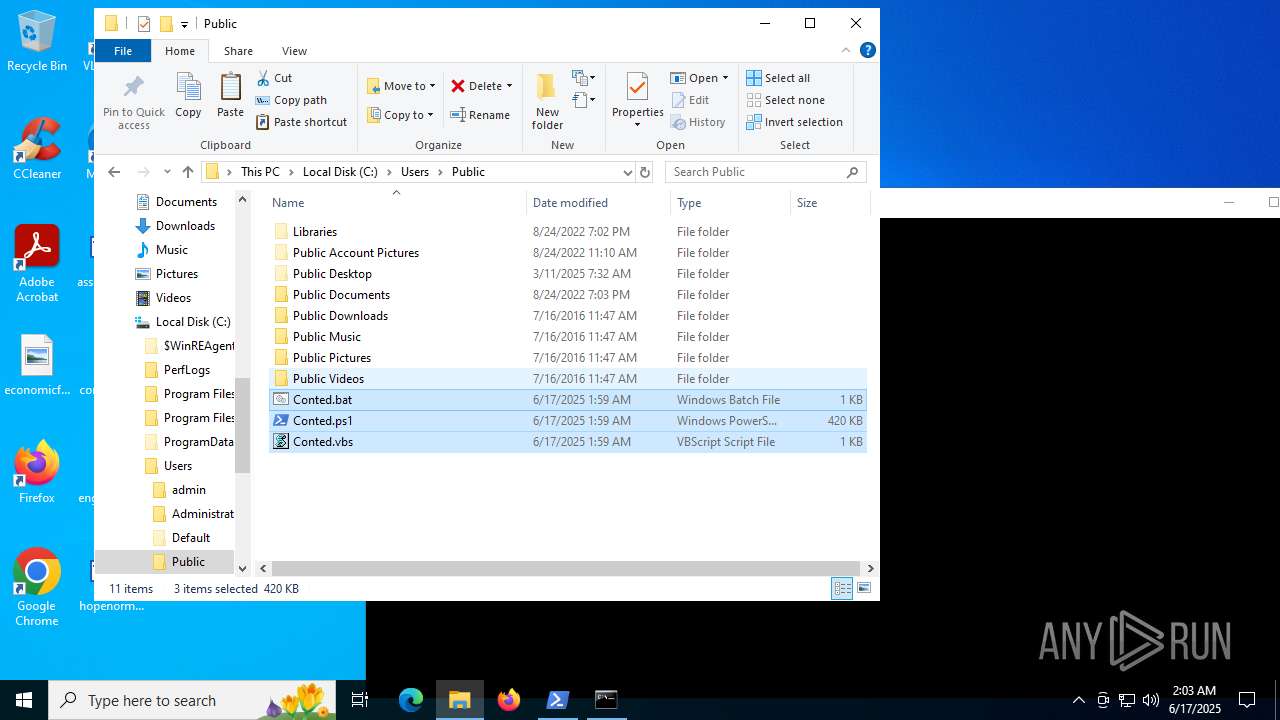Select Paste shortcut option
Image resolution: width=1280 pixels, height=720 pixels.
click(301, 122)
